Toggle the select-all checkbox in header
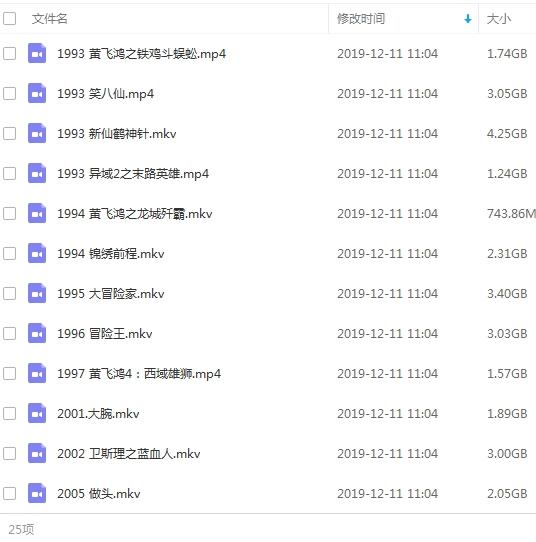536x542 pixels. [9, 19]
